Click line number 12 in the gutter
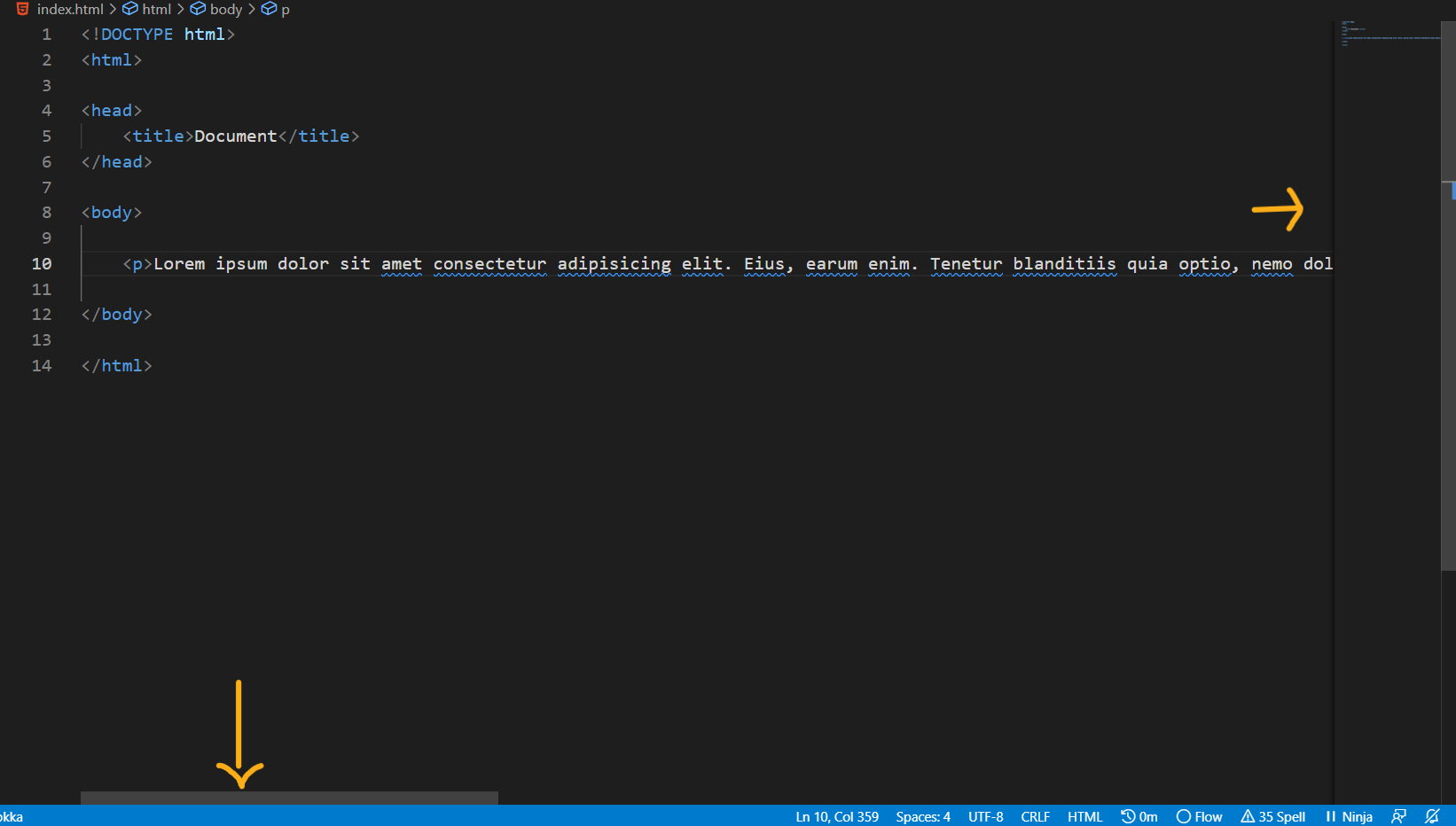This screenshot has height=826, width=1456. 42,315
